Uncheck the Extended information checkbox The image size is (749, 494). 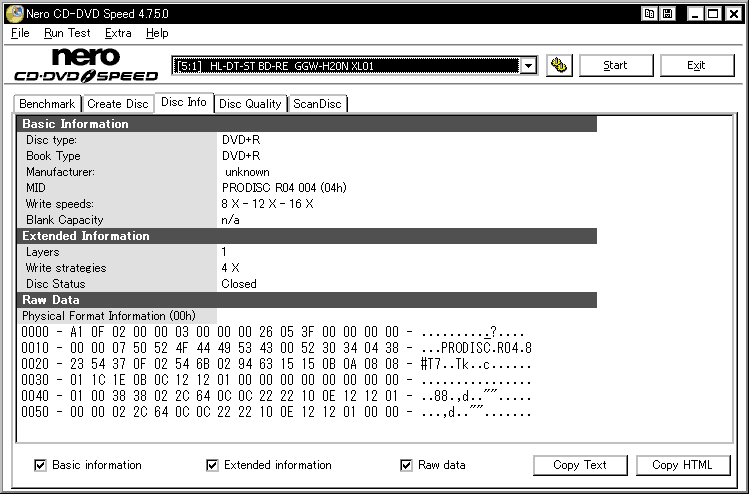click(212, 465)
